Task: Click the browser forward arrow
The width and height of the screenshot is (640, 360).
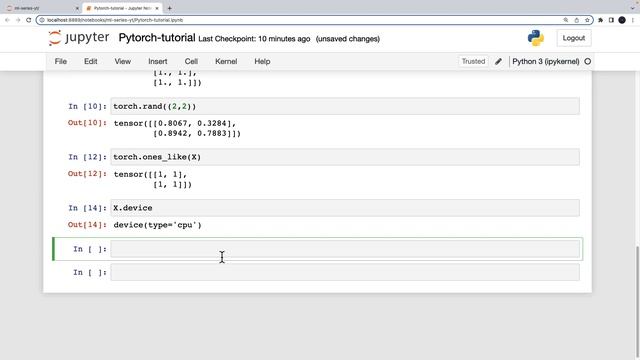Action: pos(18,20)
